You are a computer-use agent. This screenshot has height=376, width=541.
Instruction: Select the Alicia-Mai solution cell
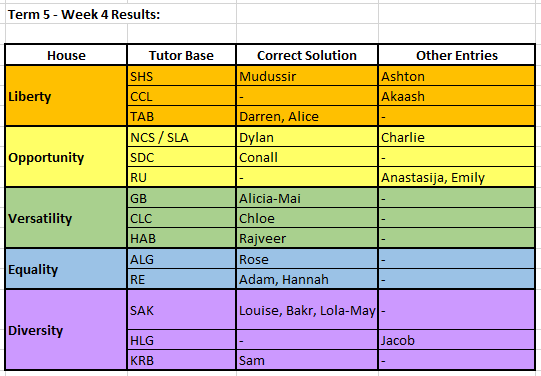[307, 198]
